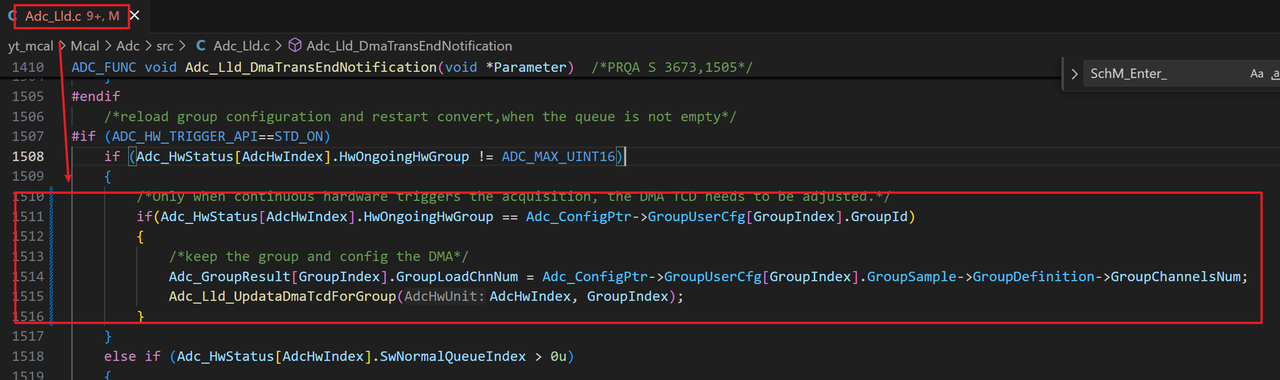The height and width of the screenshot is (380, 1280).
Task: Click the C file icon in breadcrumbs
Action: [201, 45]
